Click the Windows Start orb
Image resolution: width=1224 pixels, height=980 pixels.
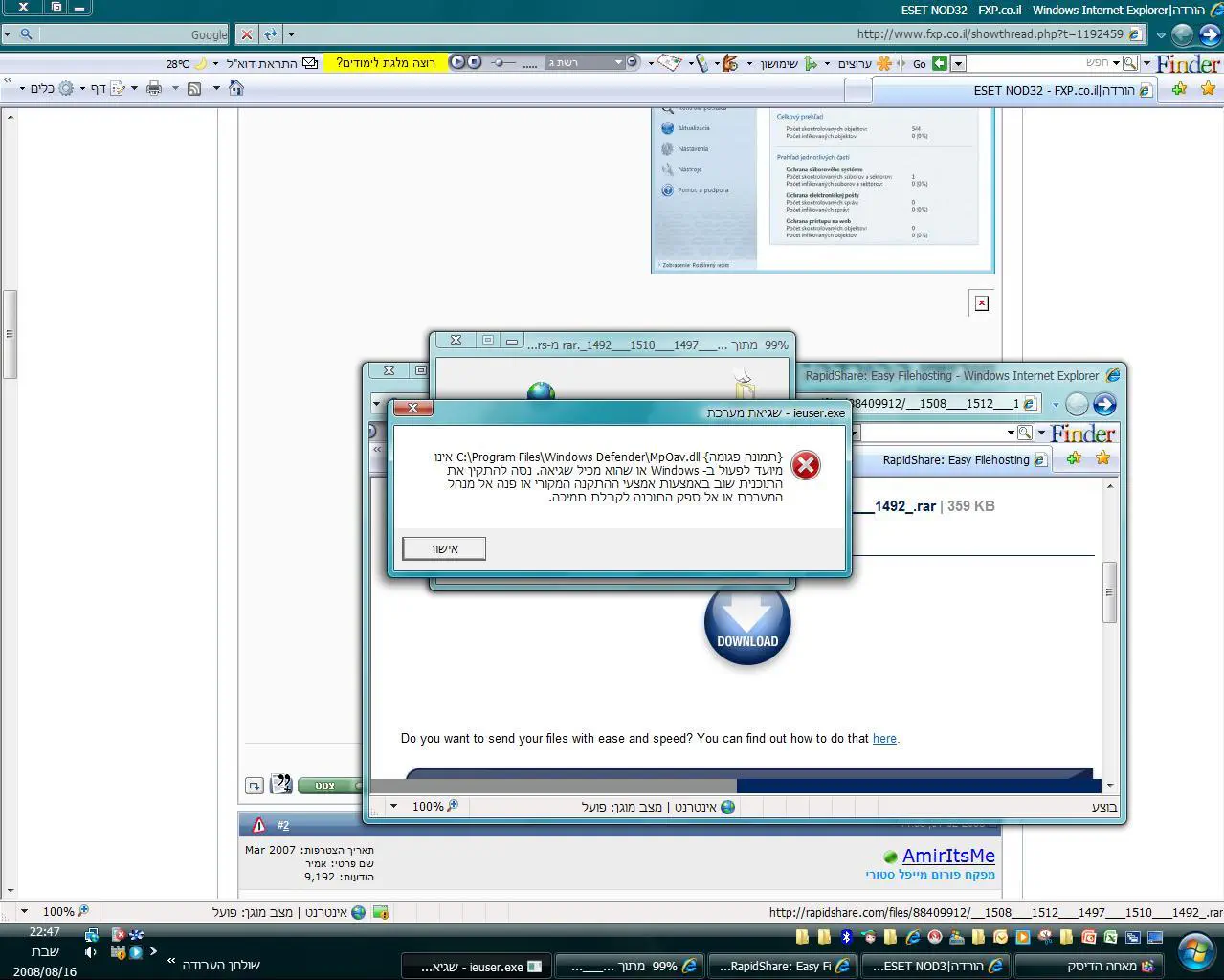1195,952
